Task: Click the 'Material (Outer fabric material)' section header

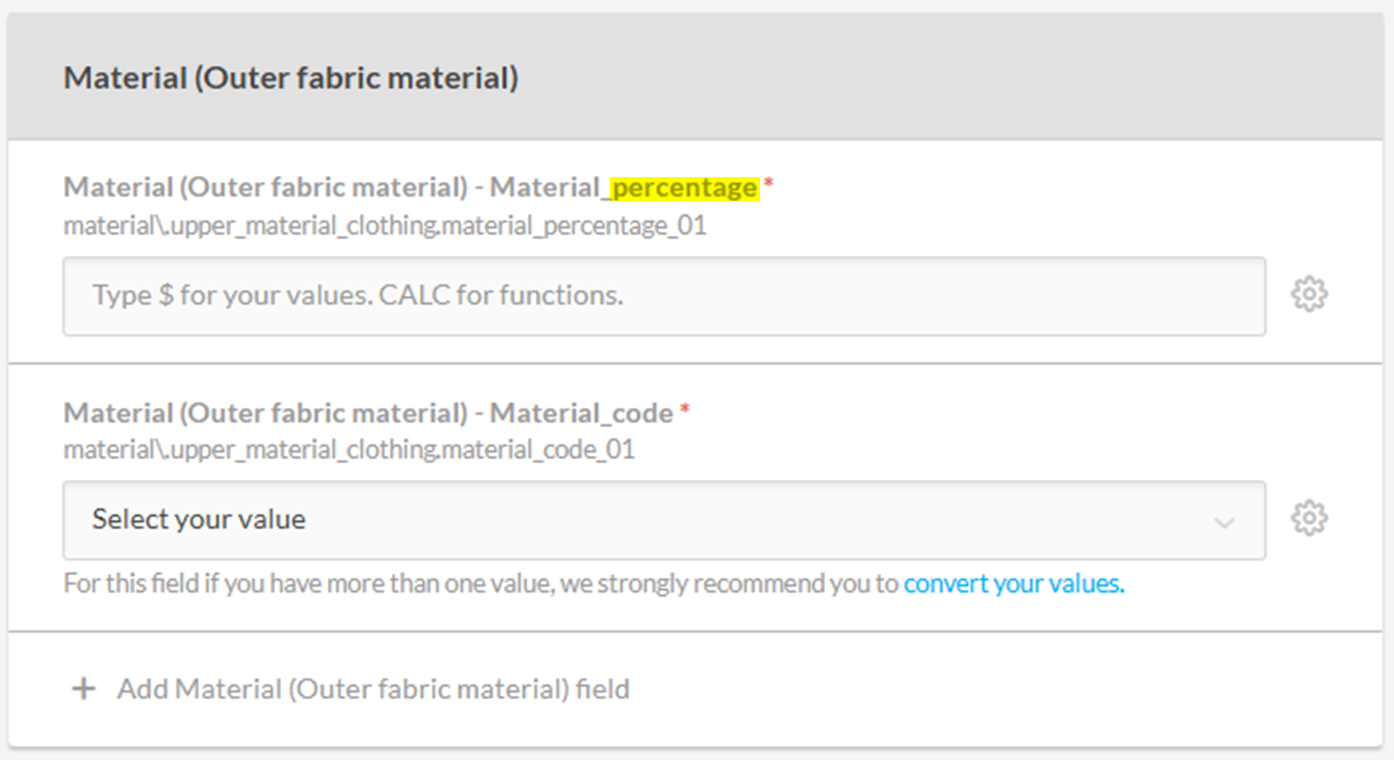Action: pyautogui.click(x=291, y=78)
